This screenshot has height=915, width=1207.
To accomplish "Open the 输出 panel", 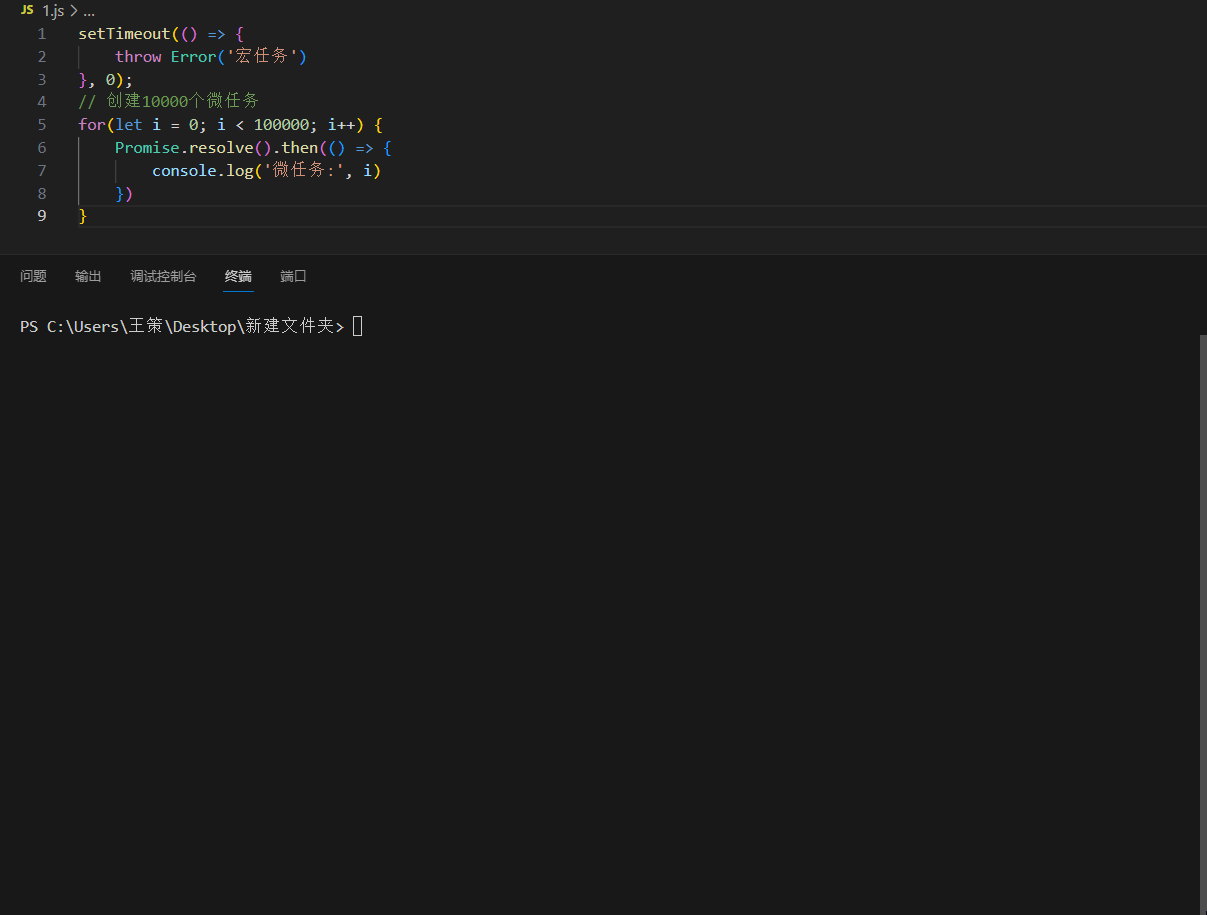I will pyautogui.click(x=88, y=276).
